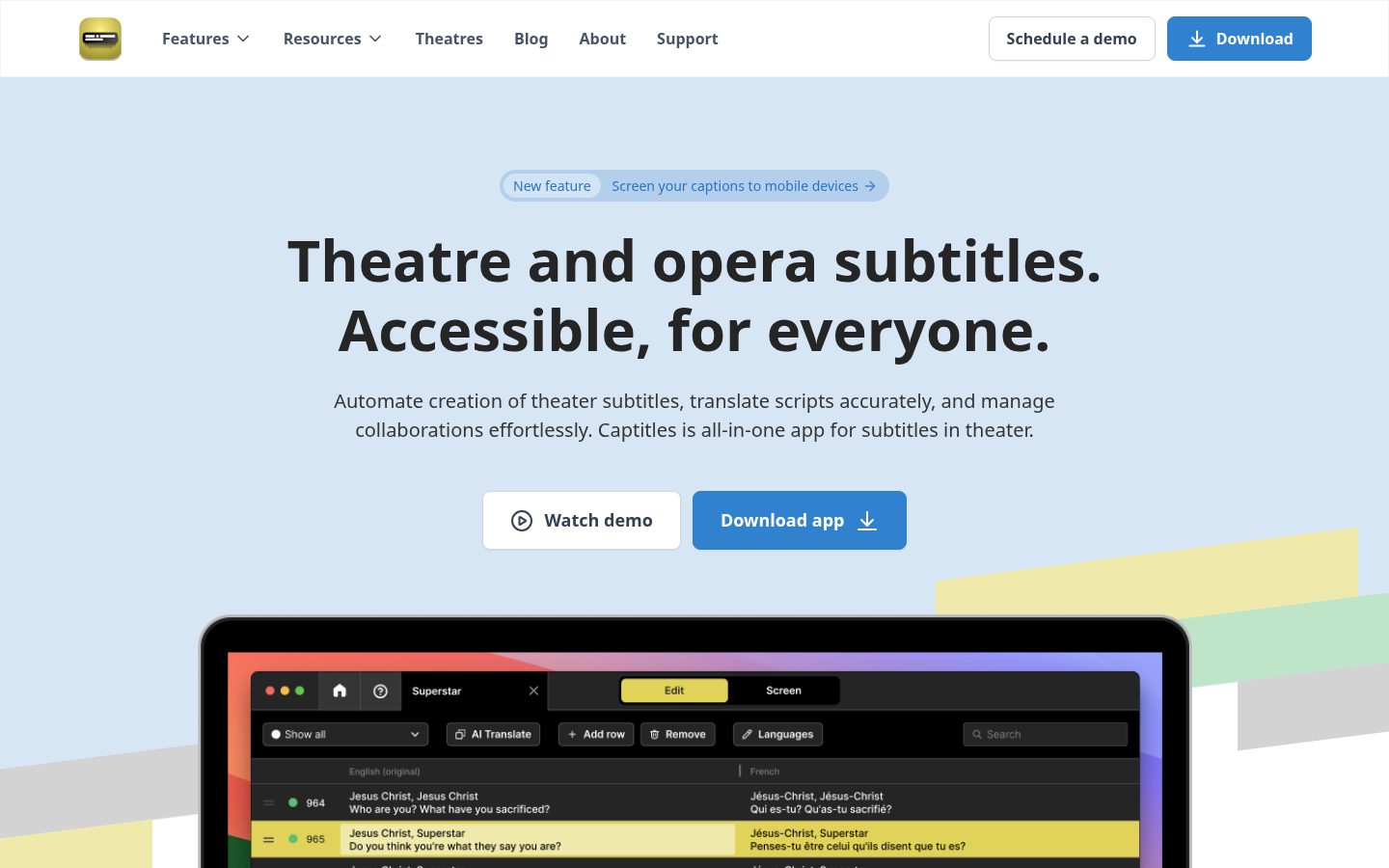The image size is (1389, 868).
Task: Open the New feature announcement link
Action: click(694, 186)
